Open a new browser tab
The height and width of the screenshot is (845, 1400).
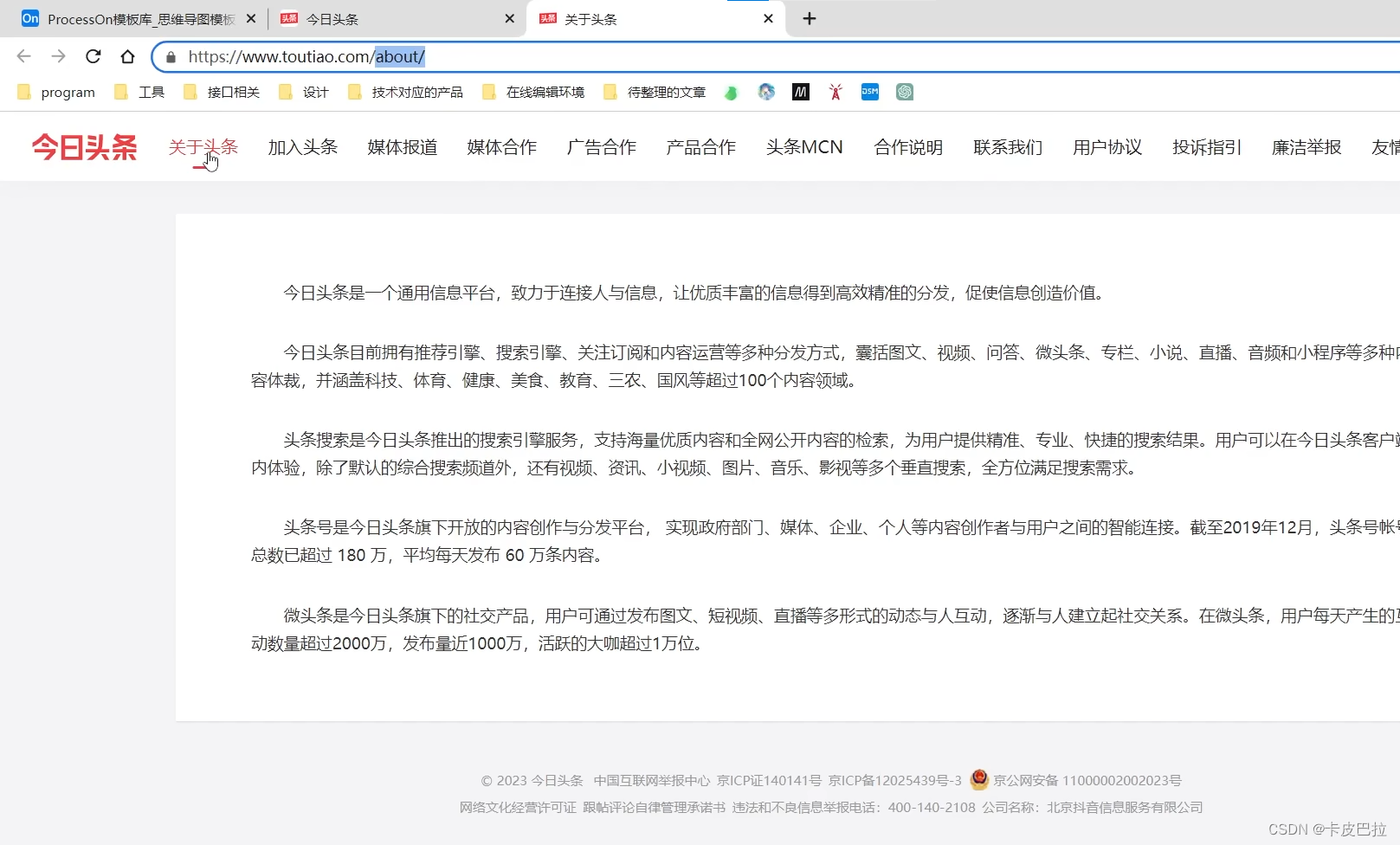(x=810, y=18)
